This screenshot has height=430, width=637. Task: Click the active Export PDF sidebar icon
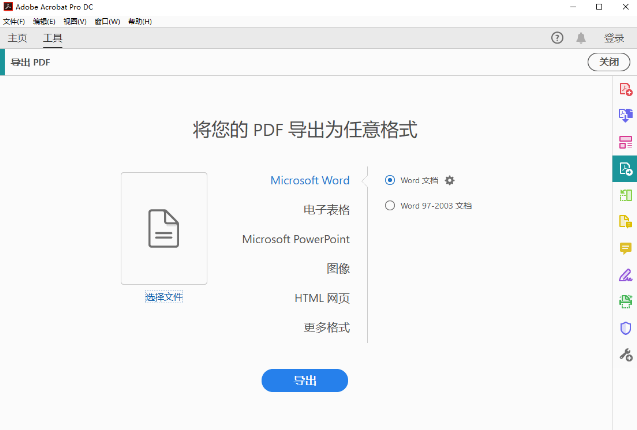(625, 168)
